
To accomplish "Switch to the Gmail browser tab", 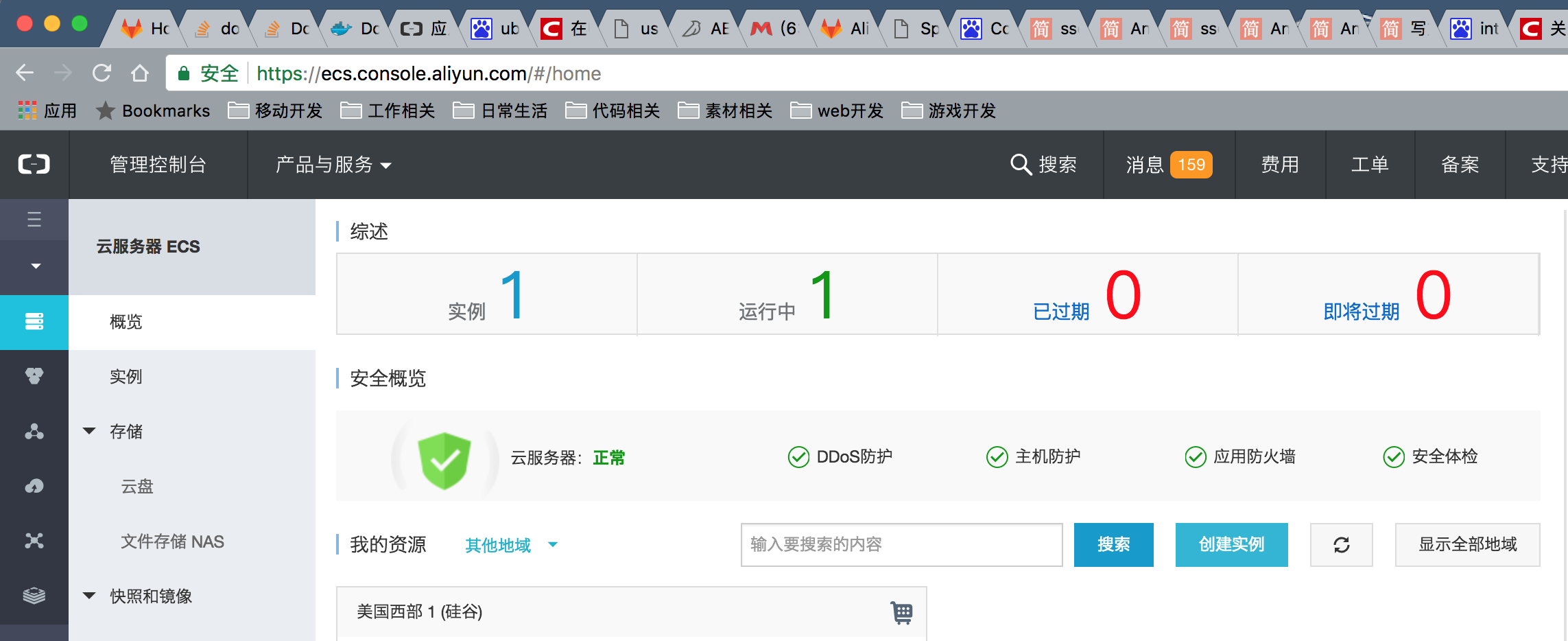I will pyautogui.click(x=775, y=28).
